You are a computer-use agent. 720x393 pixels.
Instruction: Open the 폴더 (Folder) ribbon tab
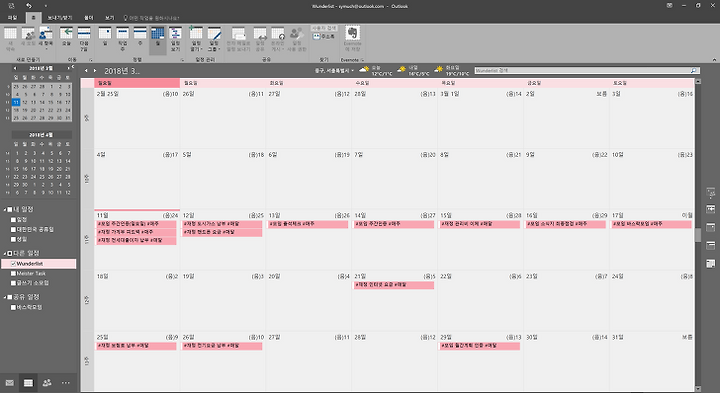[x=89, y=18]
